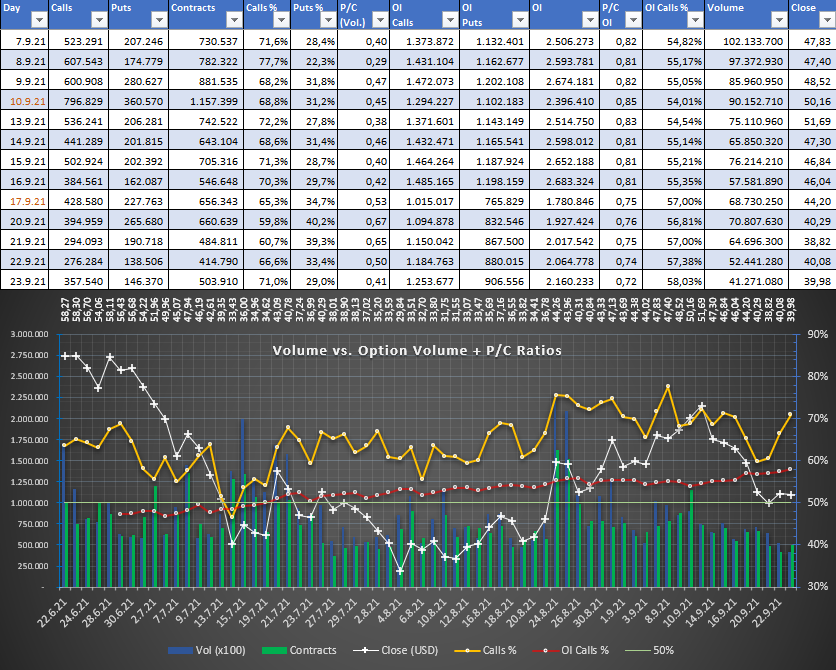Select the right axis label 90%
836x670 pixels.
tap(817, 334)
